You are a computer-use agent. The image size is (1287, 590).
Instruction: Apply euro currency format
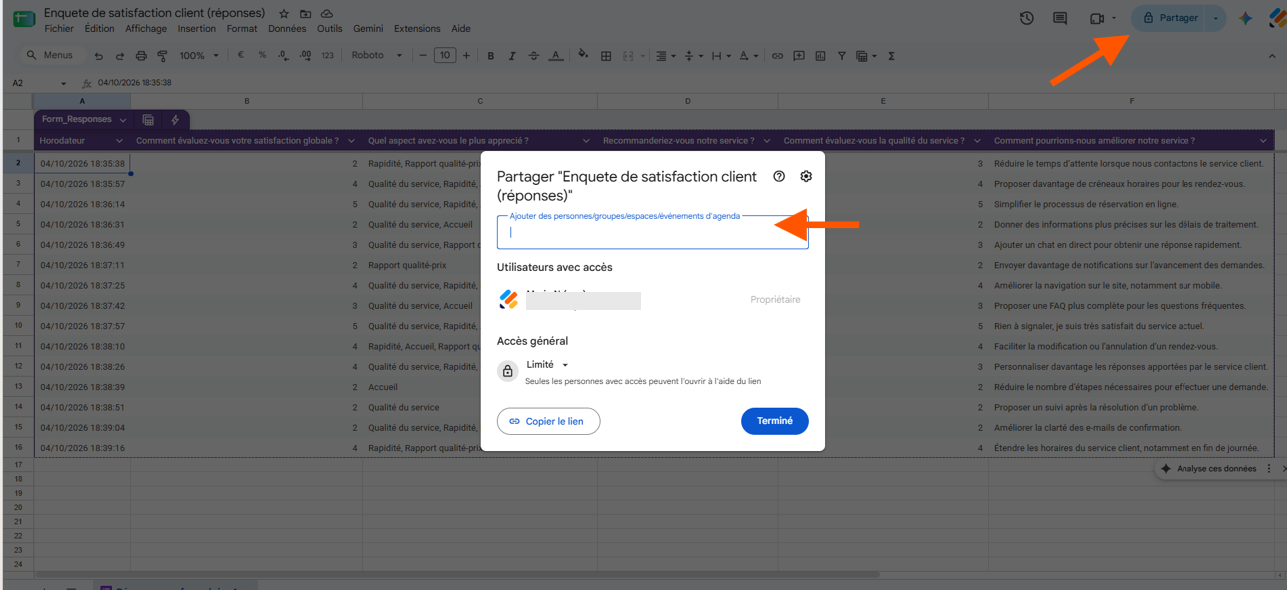(241, 56)
